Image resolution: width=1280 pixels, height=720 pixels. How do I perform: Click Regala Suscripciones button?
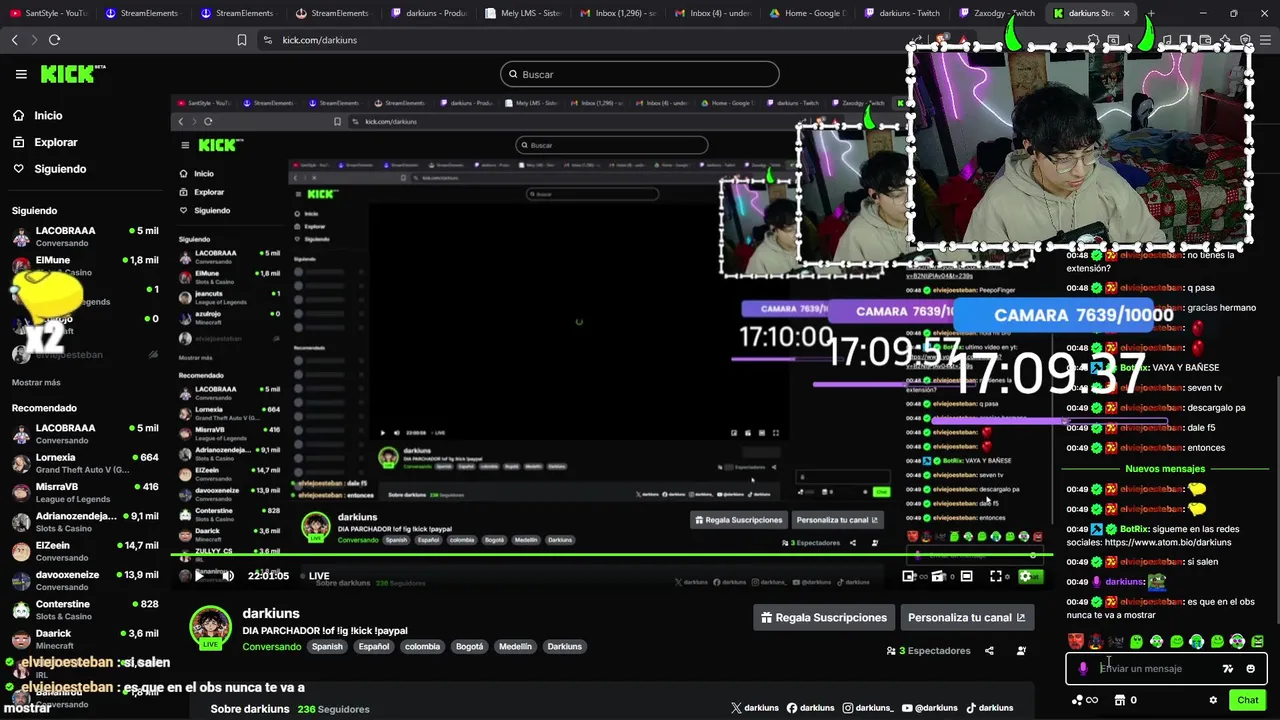[823, 618]
